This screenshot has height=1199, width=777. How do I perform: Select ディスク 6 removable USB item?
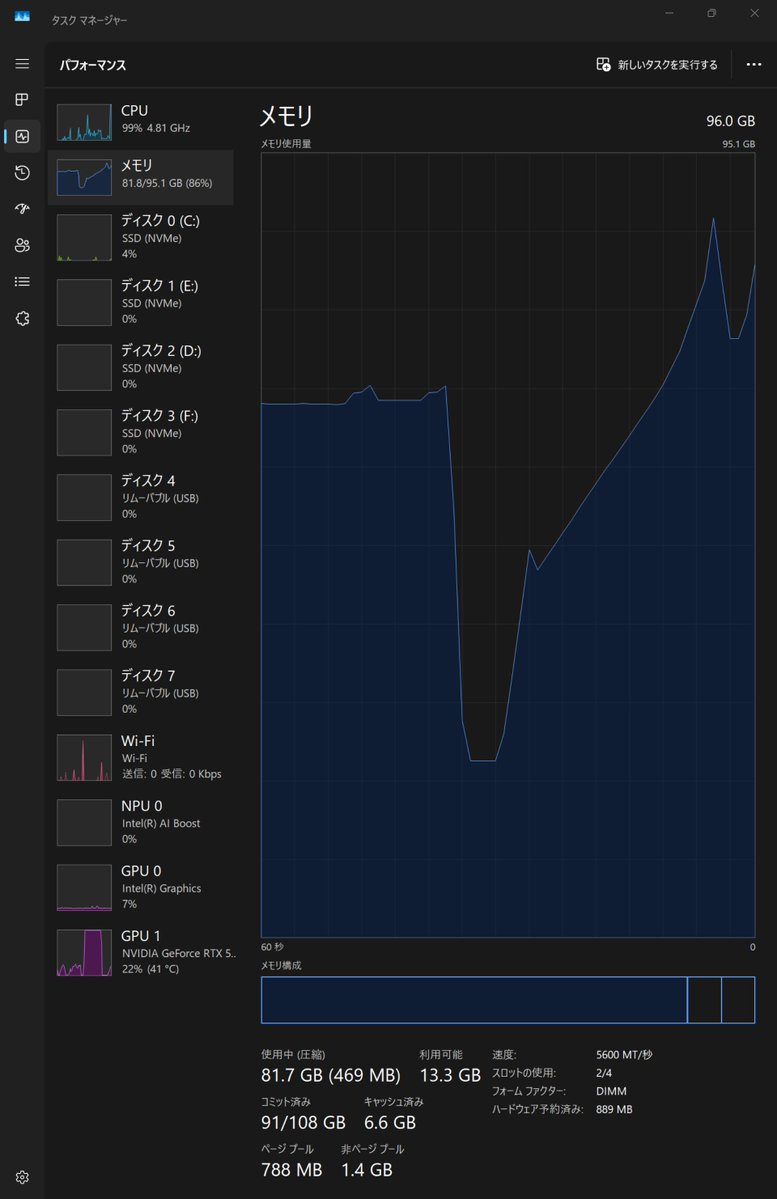pyautogui.click(x=141, y=628)
